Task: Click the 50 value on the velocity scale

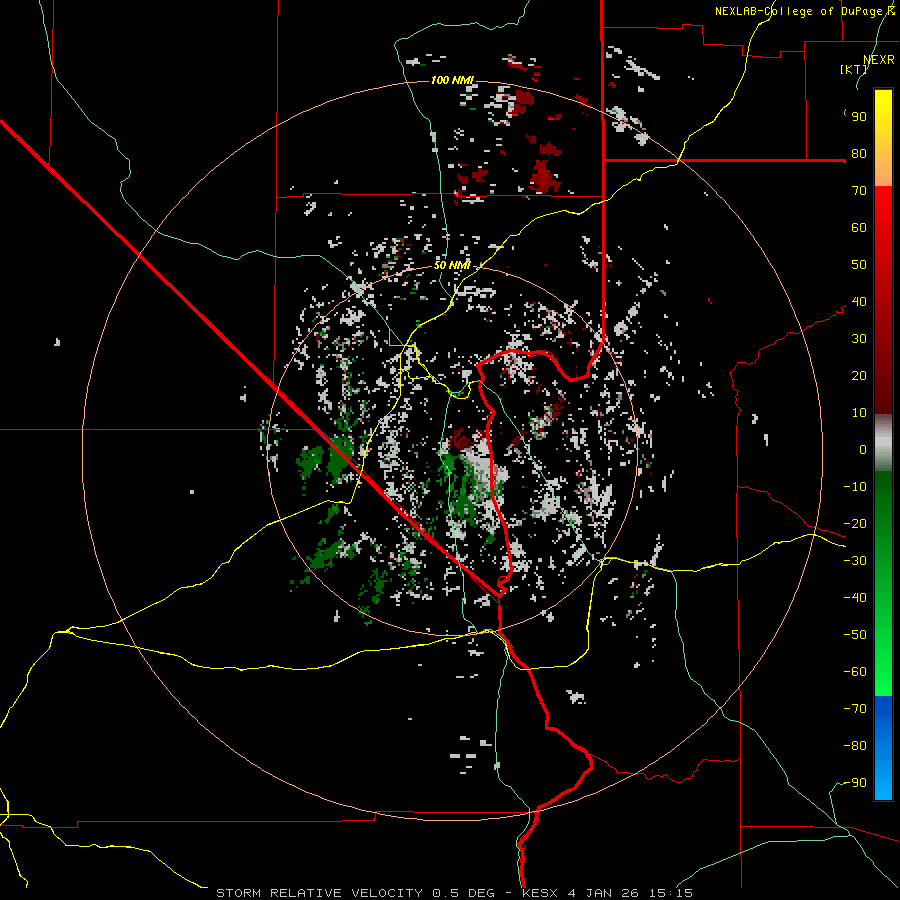Action: [x=859, y=265]
